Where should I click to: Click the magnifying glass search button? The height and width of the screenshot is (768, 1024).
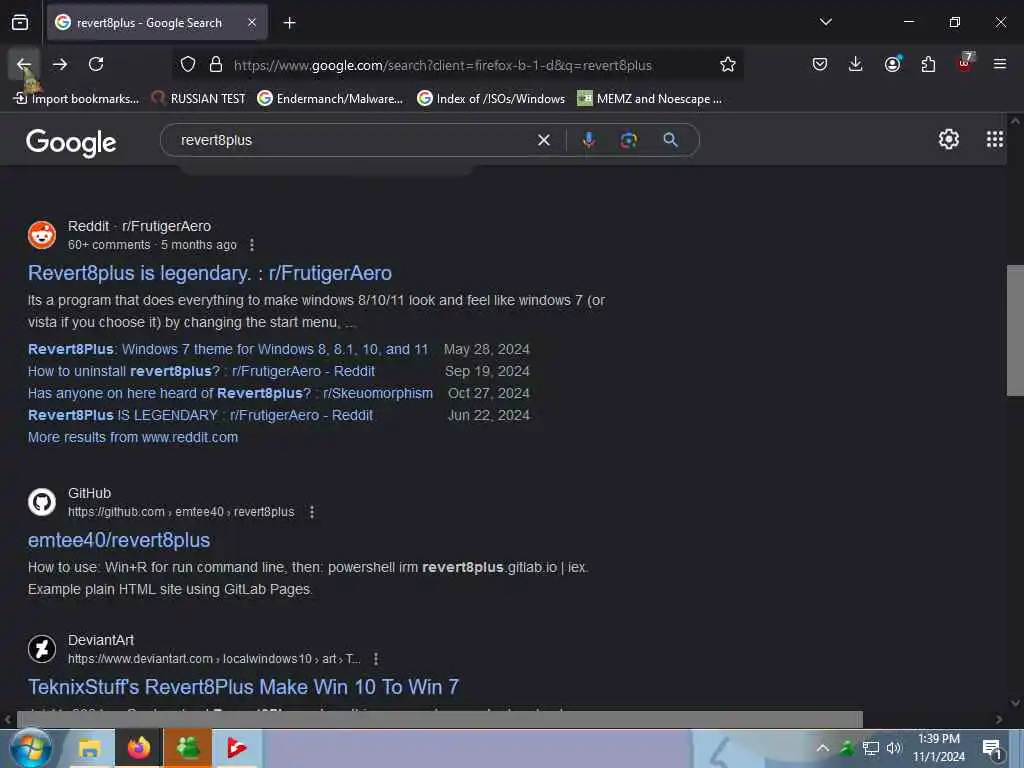[670, 140]
